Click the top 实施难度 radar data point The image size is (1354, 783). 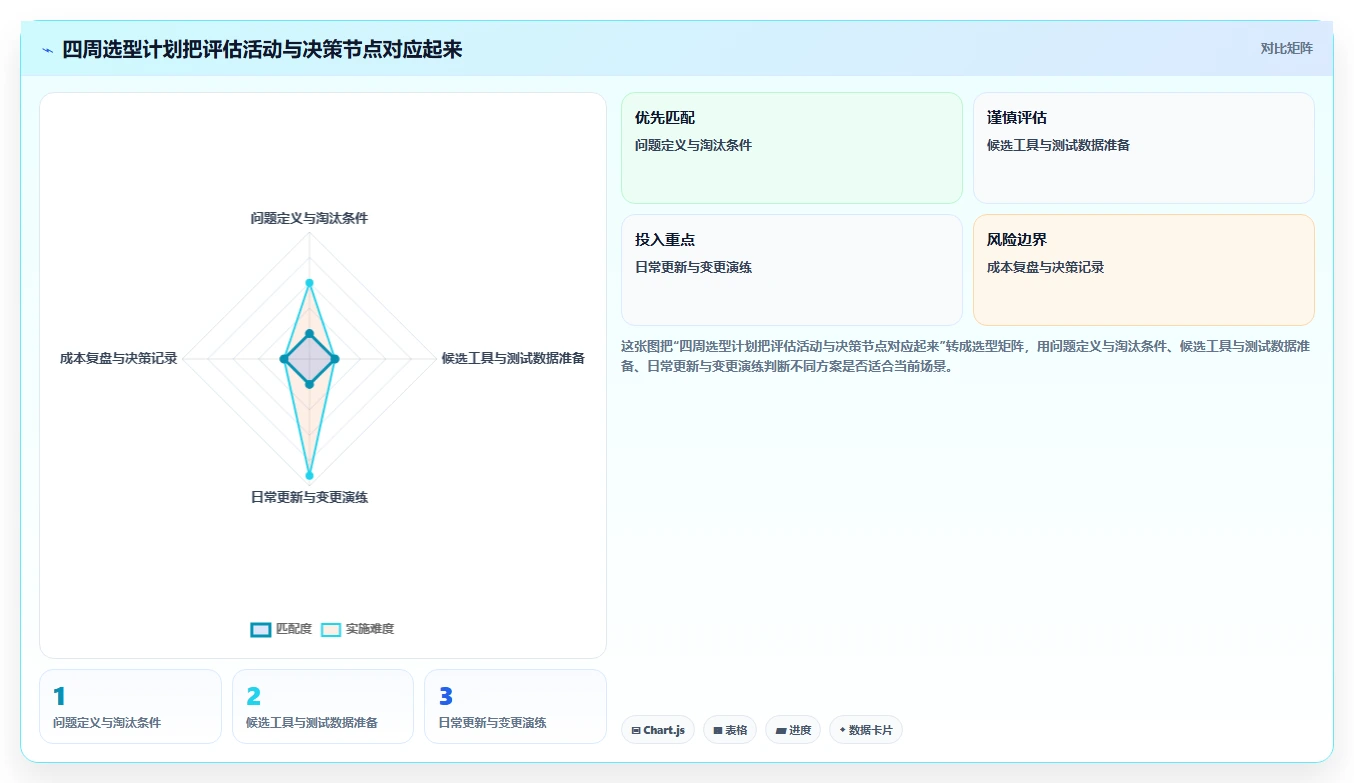coord(309,283)
